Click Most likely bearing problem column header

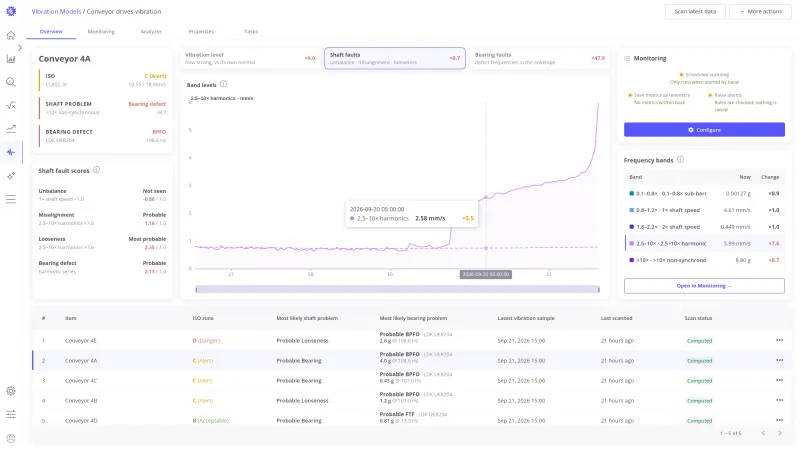tap(413, 318)
